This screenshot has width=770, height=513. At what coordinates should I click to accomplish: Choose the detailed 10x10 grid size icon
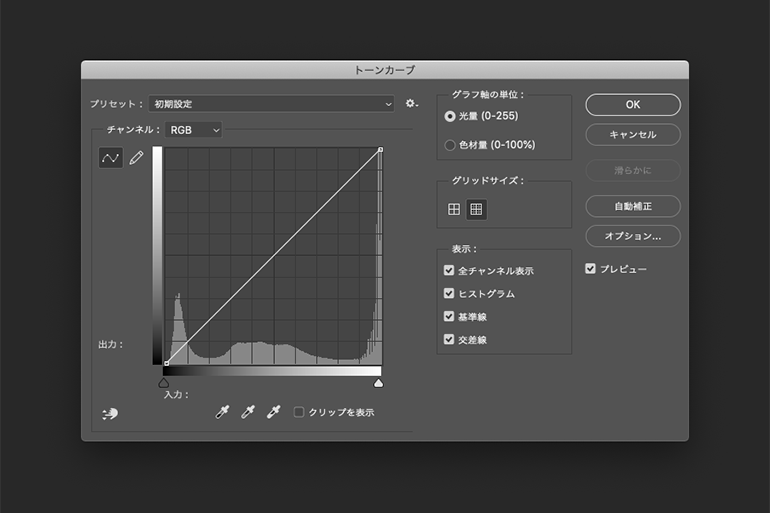tap(476, 210)
